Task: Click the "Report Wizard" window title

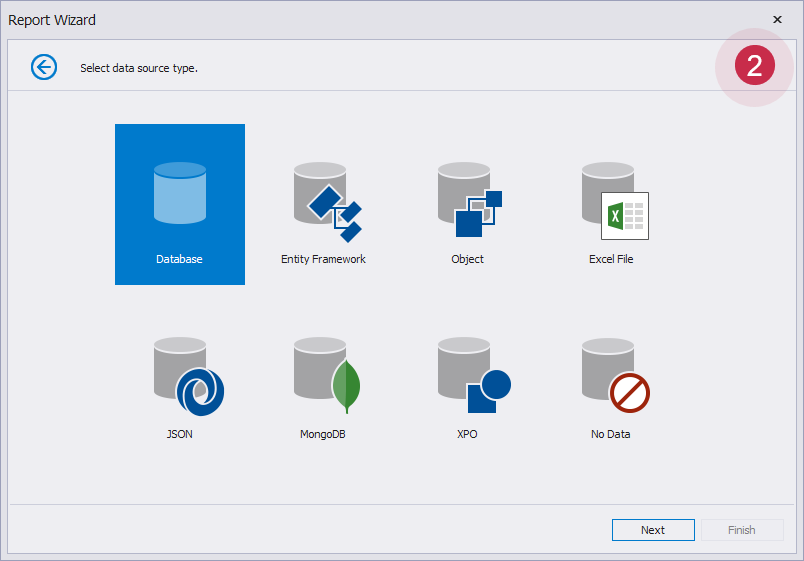Action: coord(52,20)
